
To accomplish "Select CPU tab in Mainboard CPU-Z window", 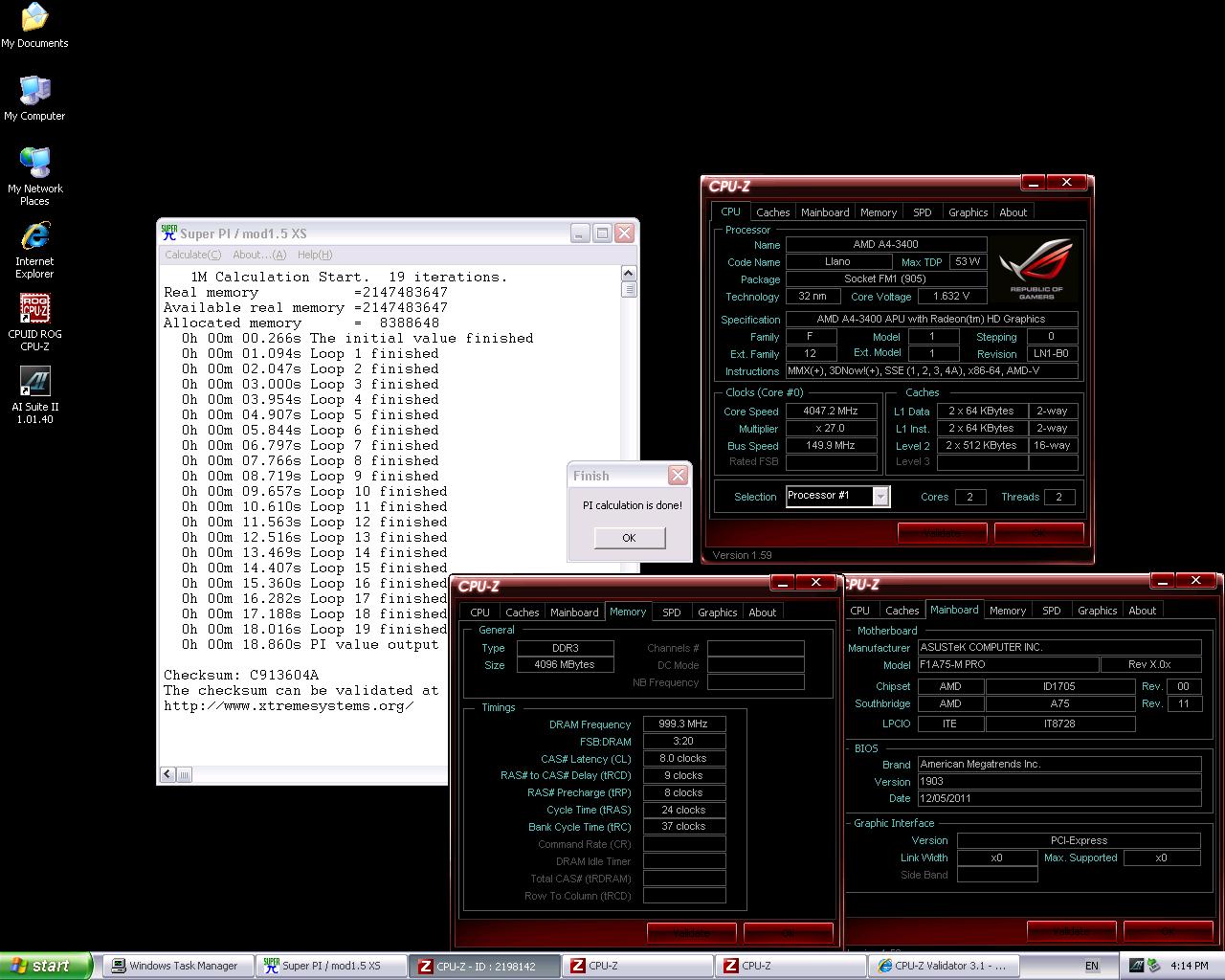I will [859, 611].
